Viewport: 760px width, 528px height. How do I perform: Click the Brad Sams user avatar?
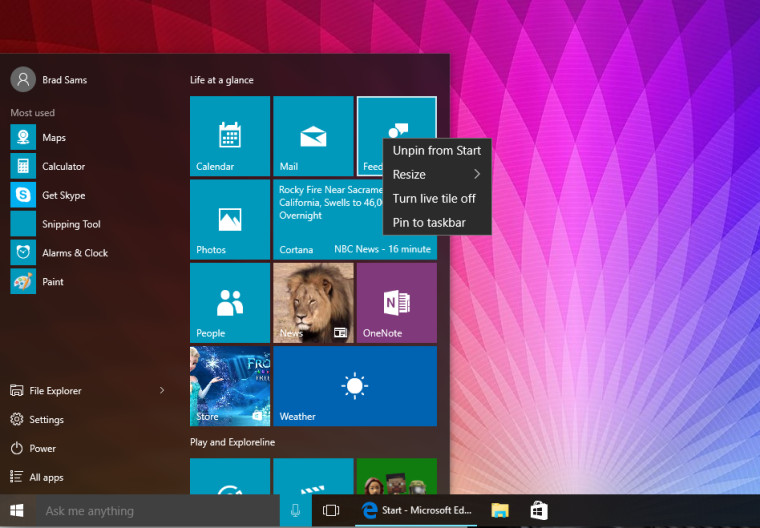coord(23,80)
